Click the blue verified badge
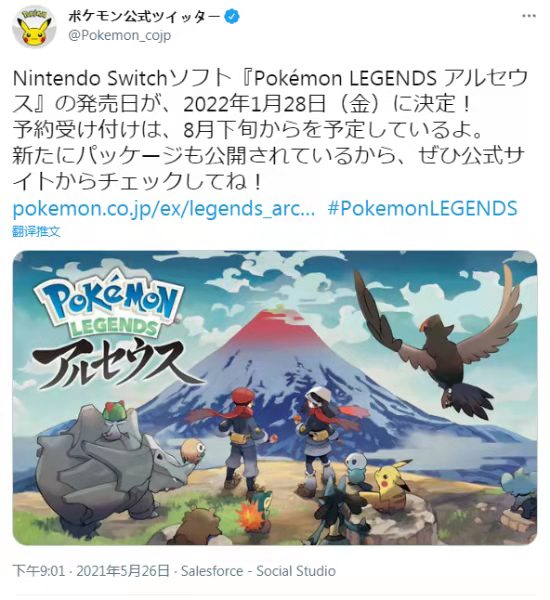 tap(232, 16)
